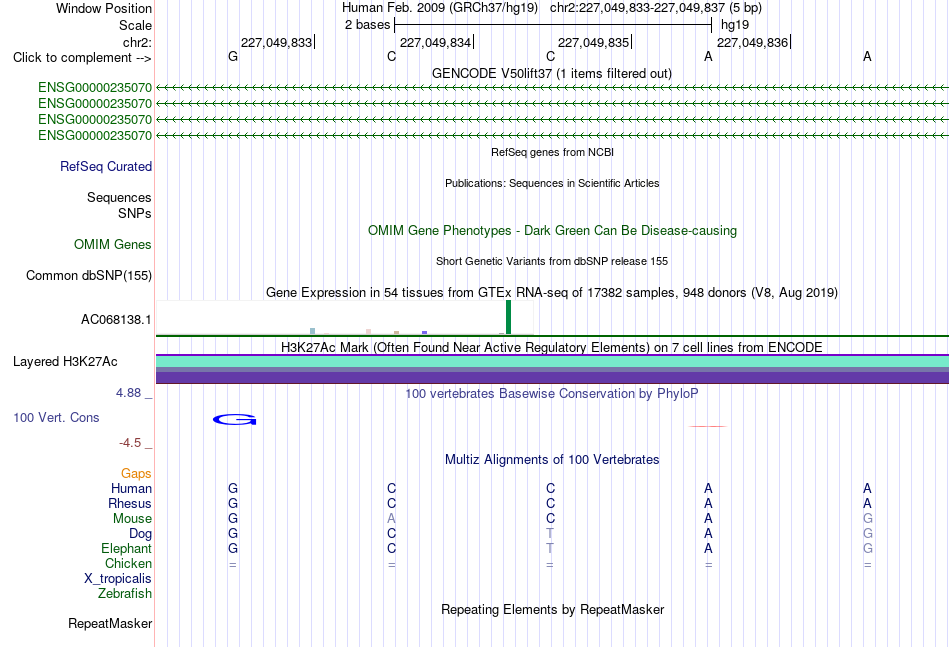
Task: Click the 'RefSeq genes from NCBI' title
Action: click(552, 152)
